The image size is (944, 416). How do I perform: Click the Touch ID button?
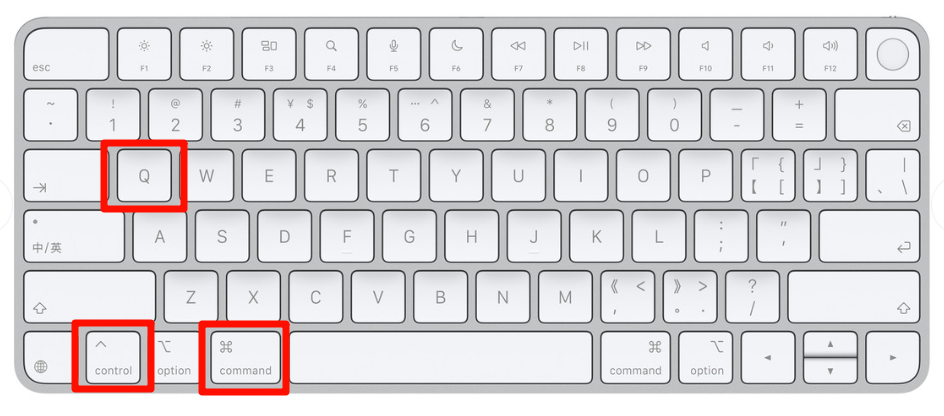click(x=893, y=54)
